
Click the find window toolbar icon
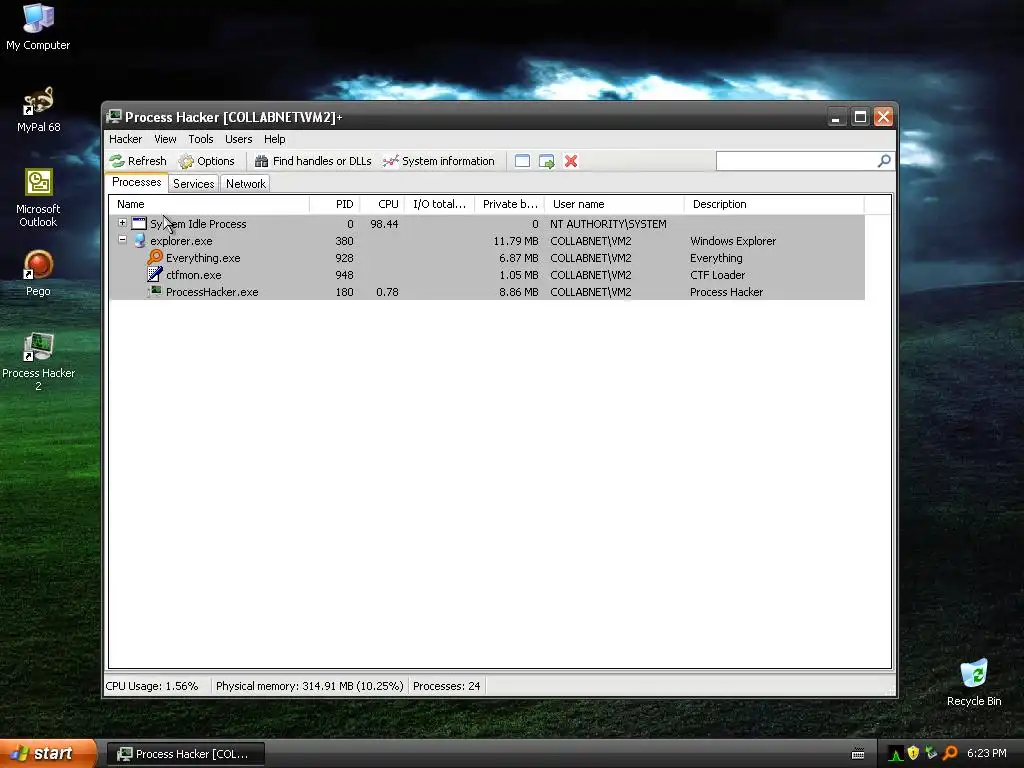pyautogui.click(x=522, y=161)
